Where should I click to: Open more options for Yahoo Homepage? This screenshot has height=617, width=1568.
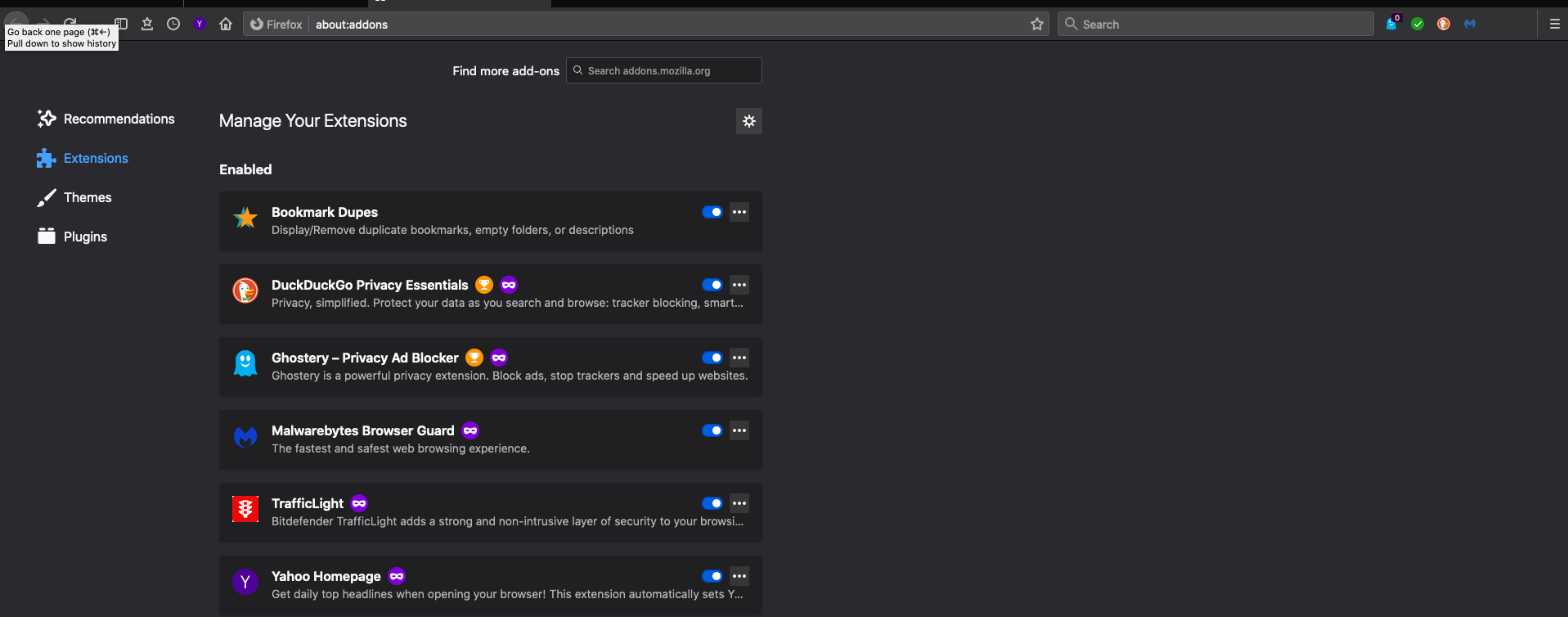pyautogui.click(x=739, y=576)
